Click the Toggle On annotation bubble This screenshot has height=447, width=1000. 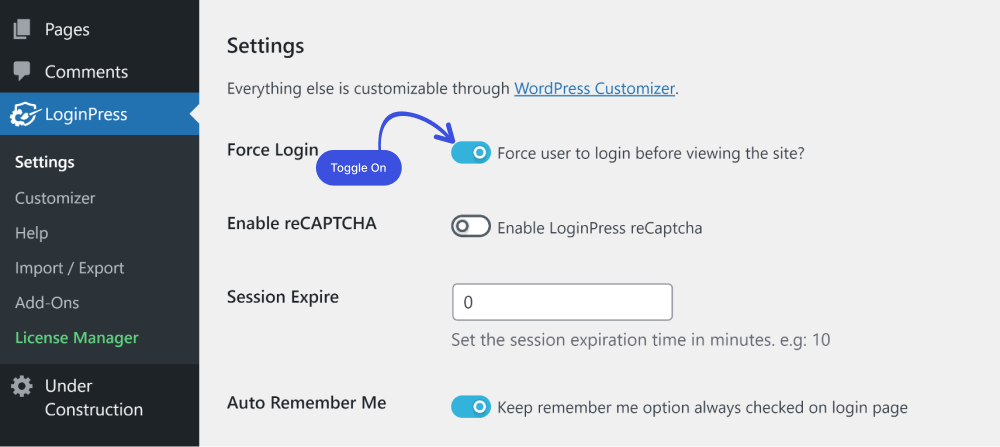(x=358, y=168)
